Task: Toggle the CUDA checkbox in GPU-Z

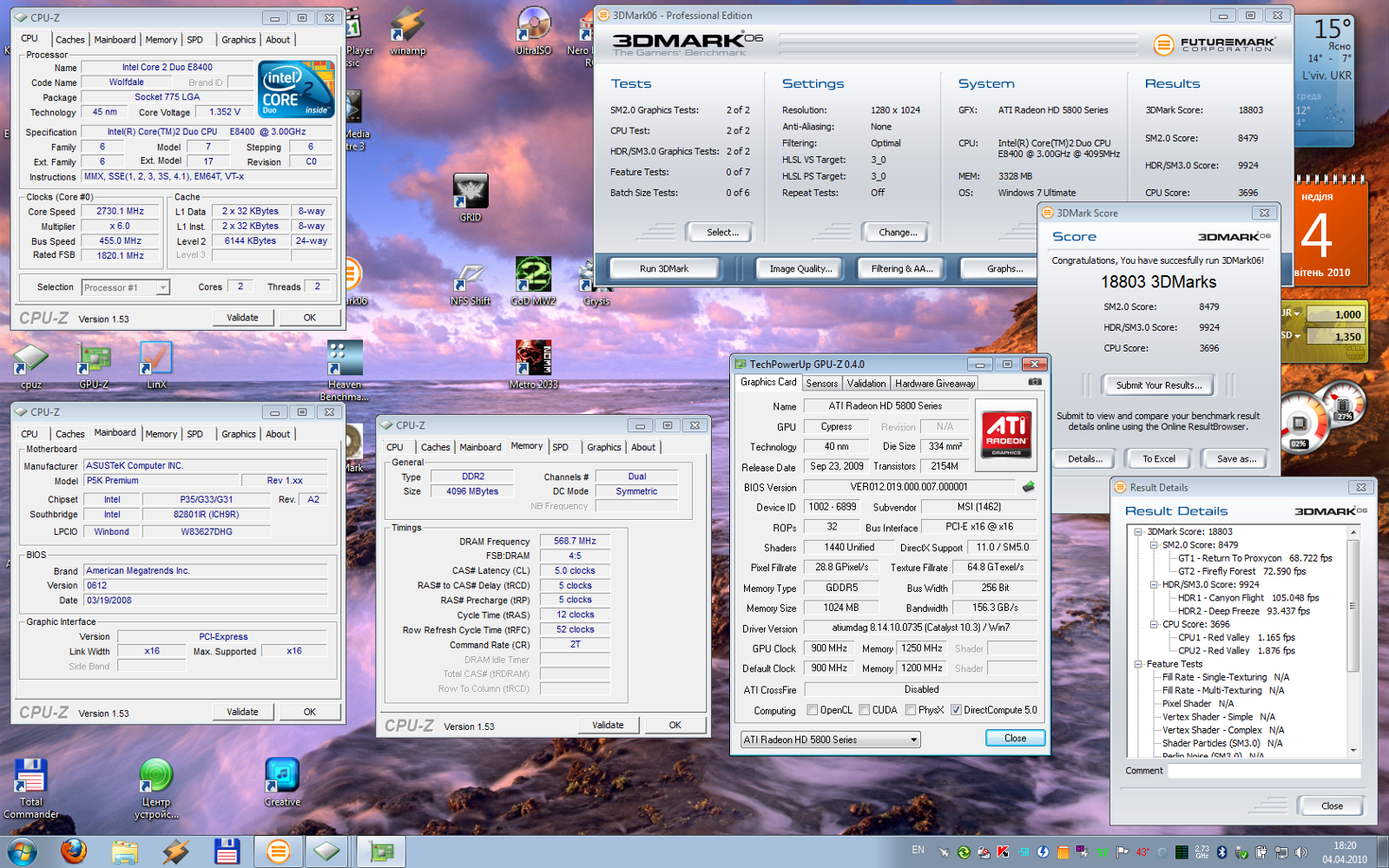Action: pos(865,710)
